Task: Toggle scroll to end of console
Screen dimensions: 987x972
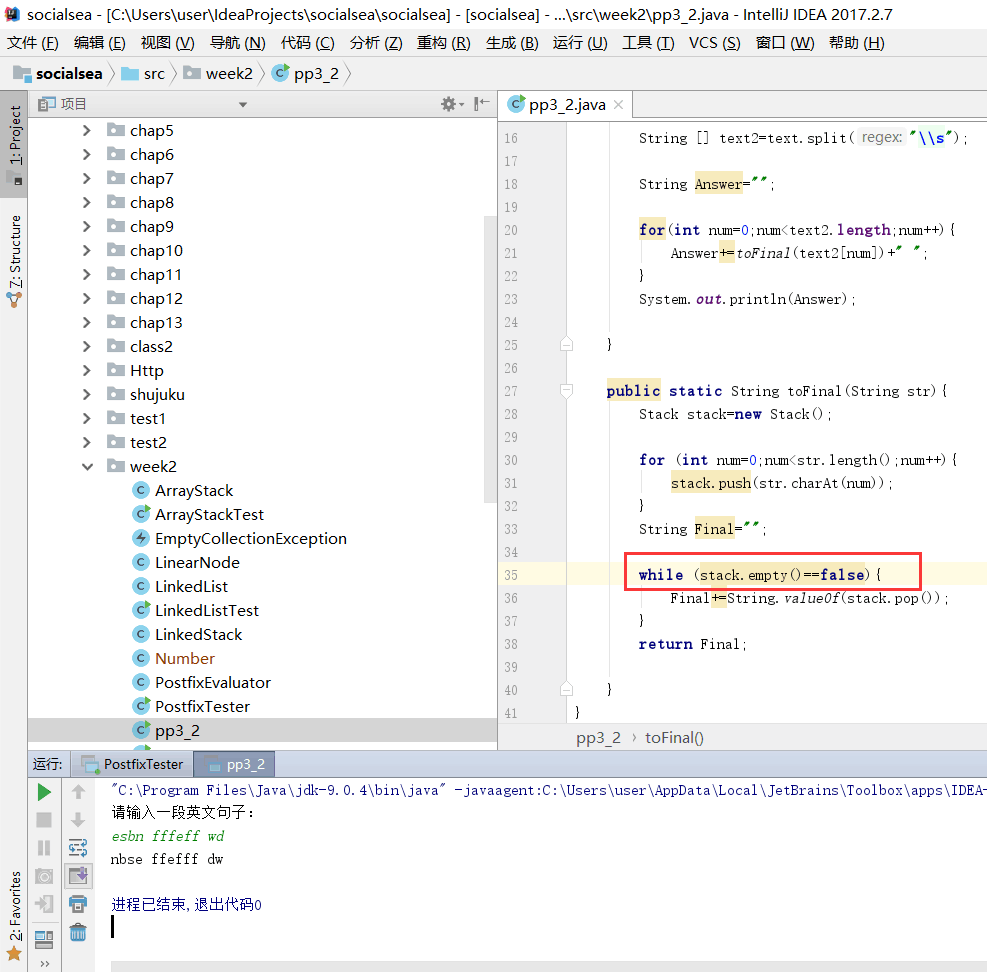Action: 78,876
